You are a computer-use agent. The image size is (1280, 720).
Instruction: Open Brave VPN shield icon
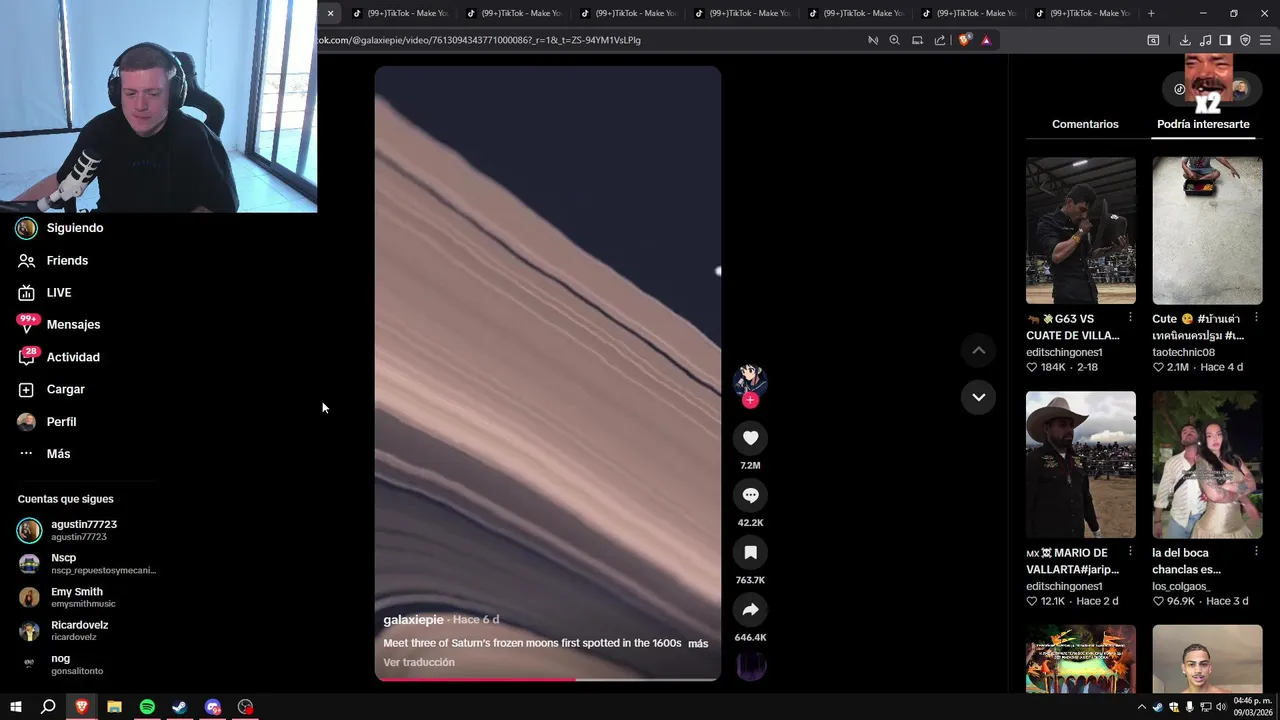point(1245,40)
